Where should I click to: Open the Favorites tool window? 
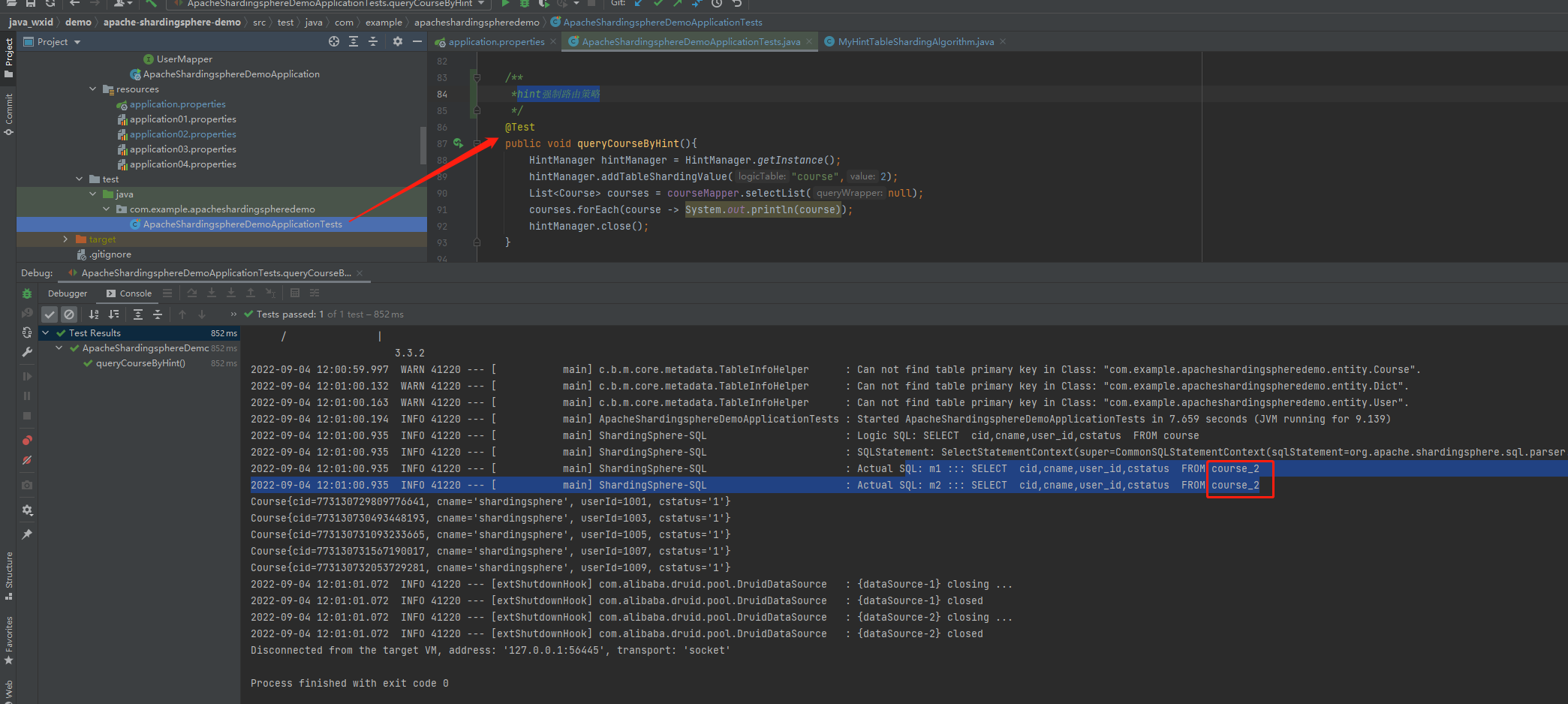[9, 640]
